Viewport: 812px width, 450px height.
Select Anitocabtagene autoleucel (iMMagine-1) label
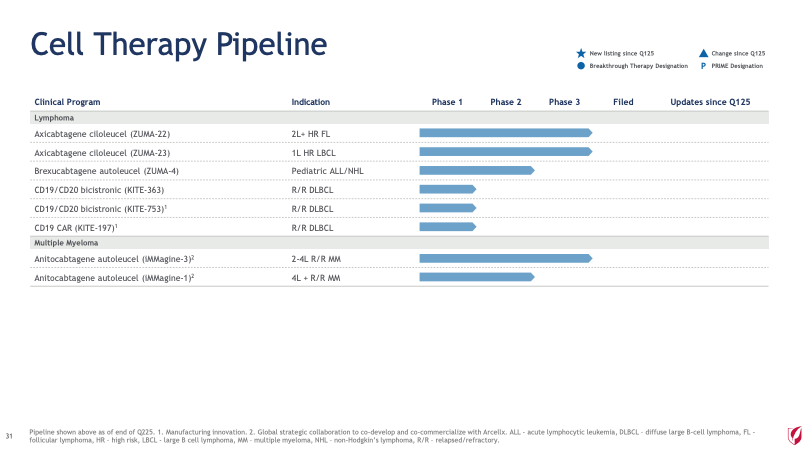click(114, 278)
